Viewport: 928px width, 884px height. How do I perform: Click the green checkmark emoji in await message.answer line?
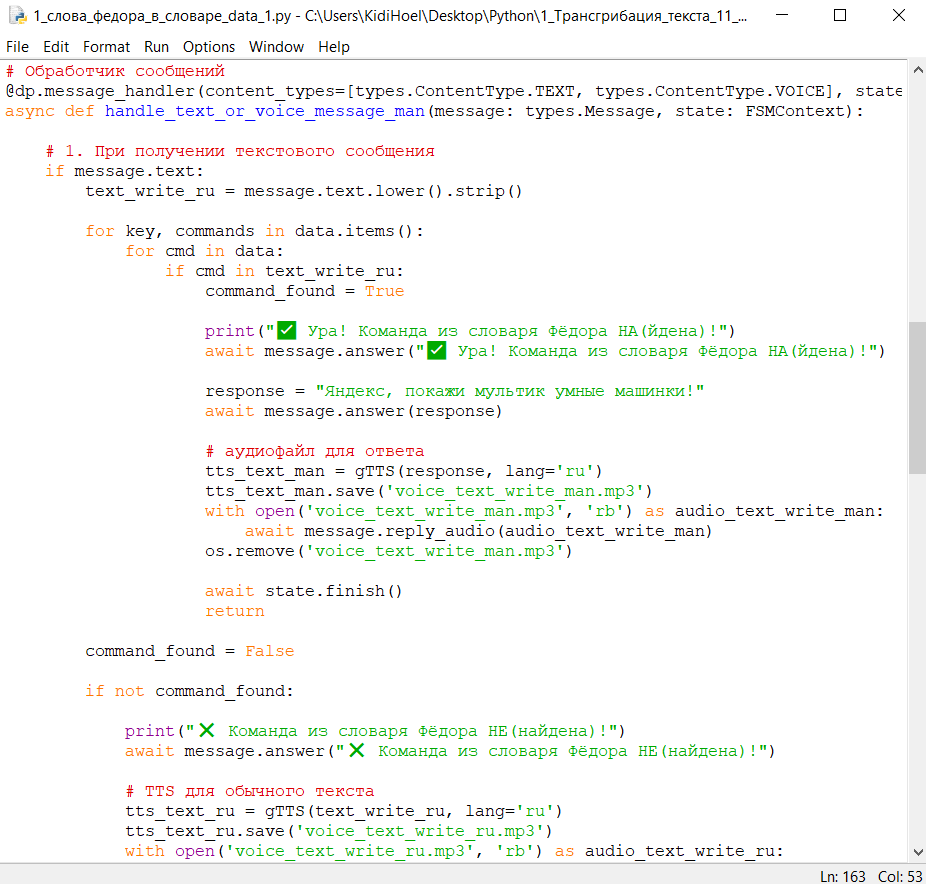436,350
